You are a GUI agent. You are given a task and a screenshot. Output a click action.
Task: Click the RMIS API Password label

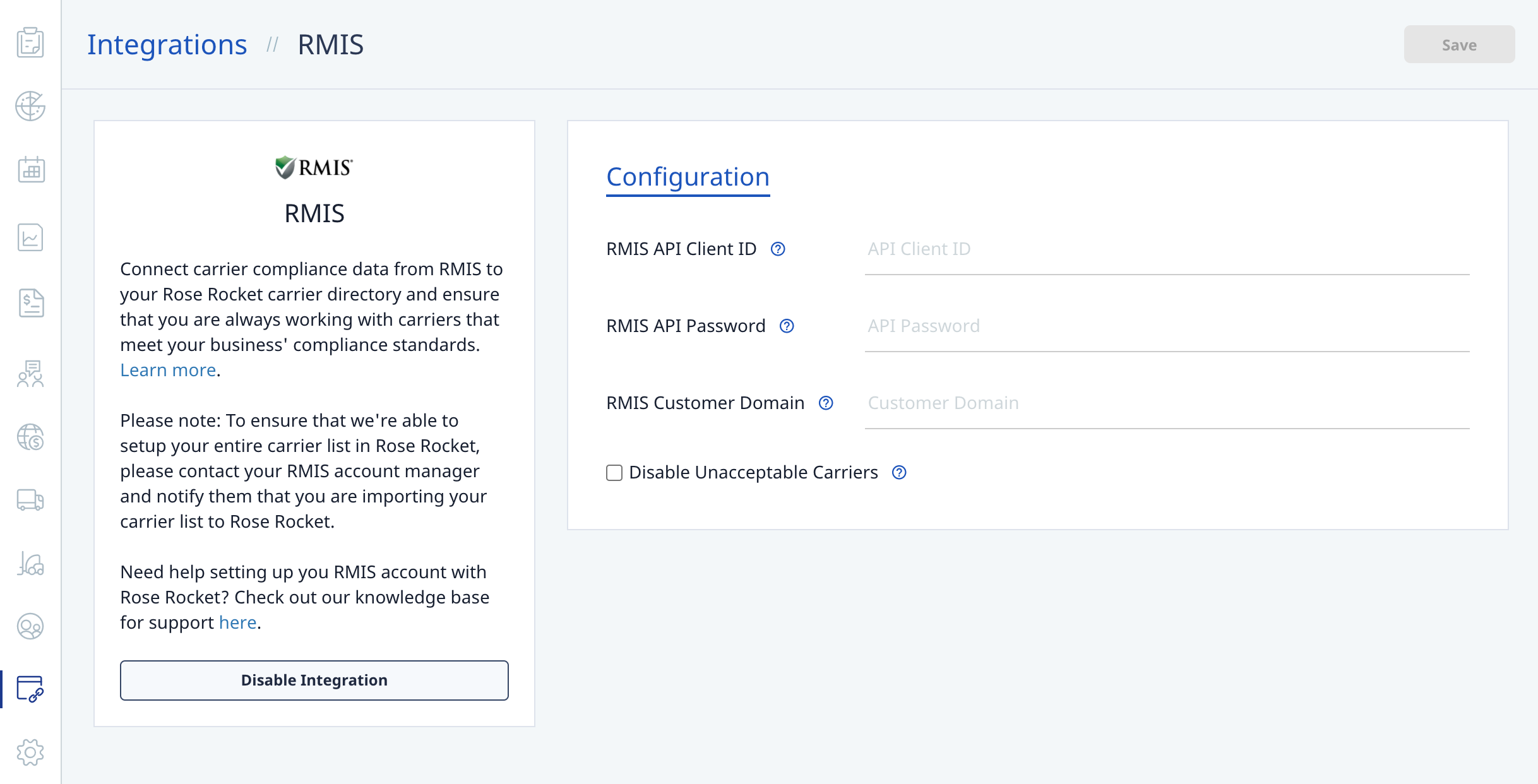point(686,326)
